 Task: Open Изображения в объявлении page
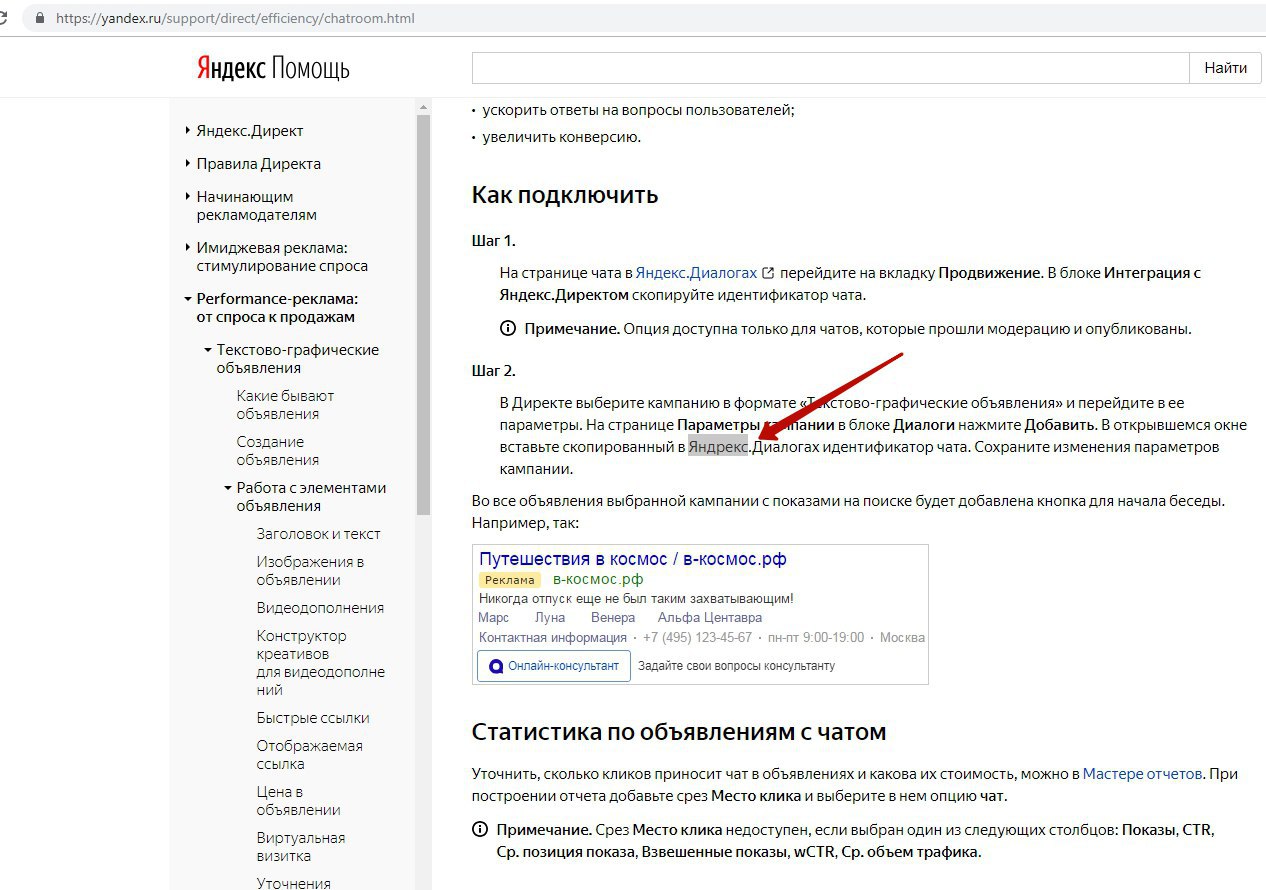pyautogui.click(x=310, y=571)
